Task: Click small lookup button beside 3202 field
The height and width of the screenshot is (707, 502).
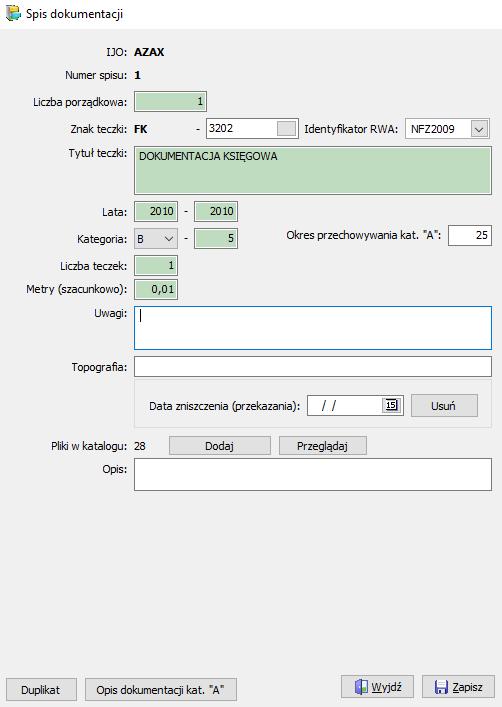Action: click(x=286, y=129)
